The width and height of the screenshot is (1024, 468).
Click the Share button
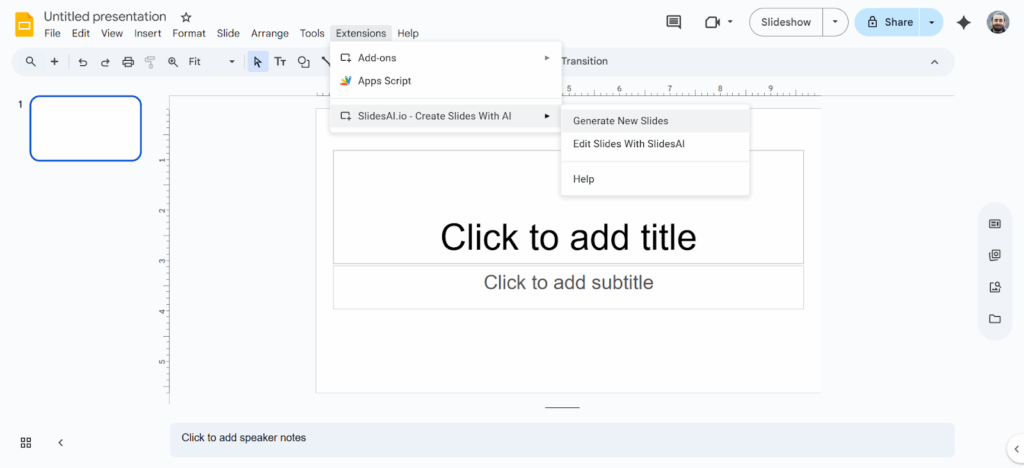tap(889, 22)
